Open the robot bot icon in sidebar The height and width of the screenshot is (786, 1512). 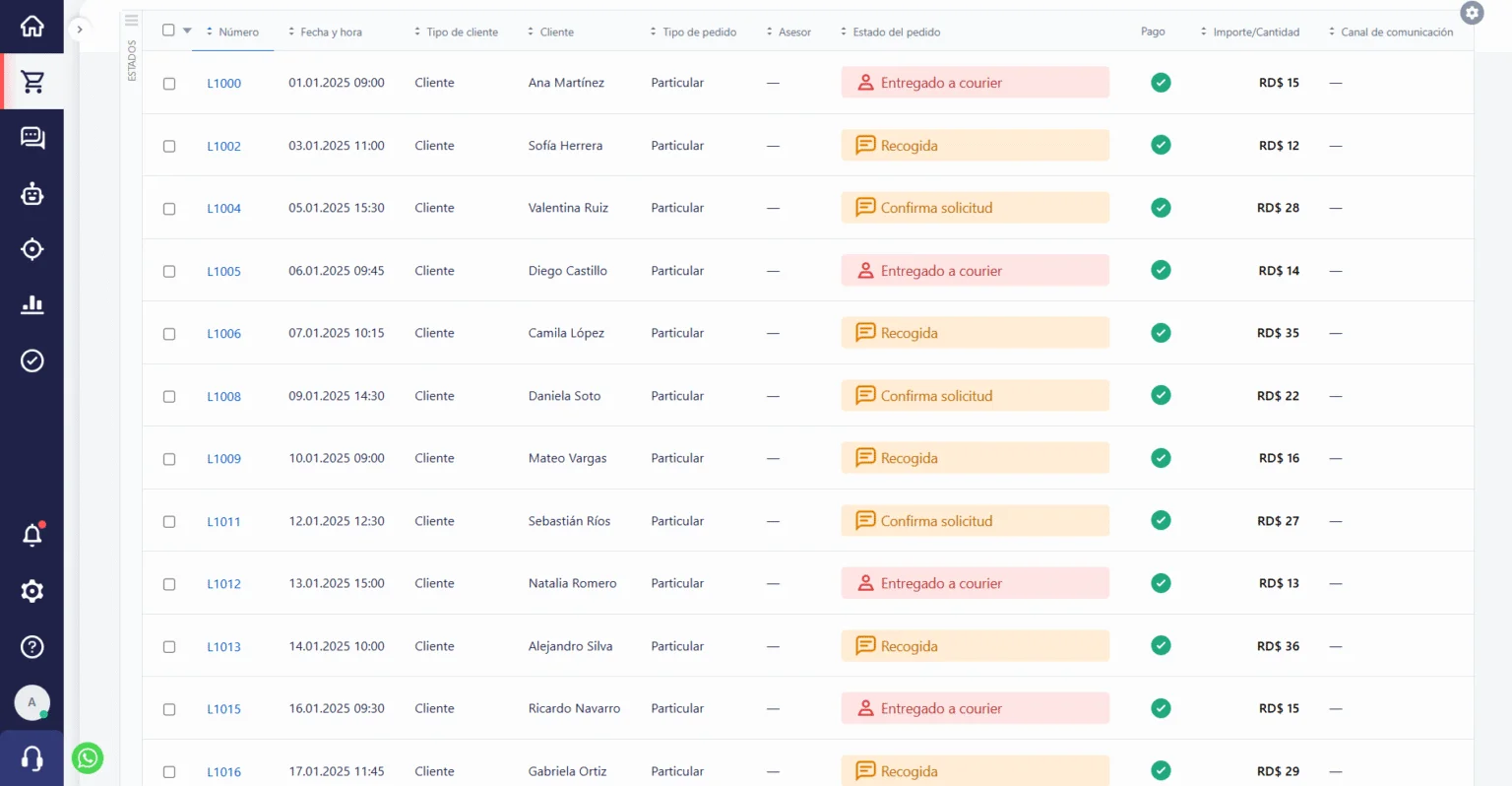click(x=31, y=194)
